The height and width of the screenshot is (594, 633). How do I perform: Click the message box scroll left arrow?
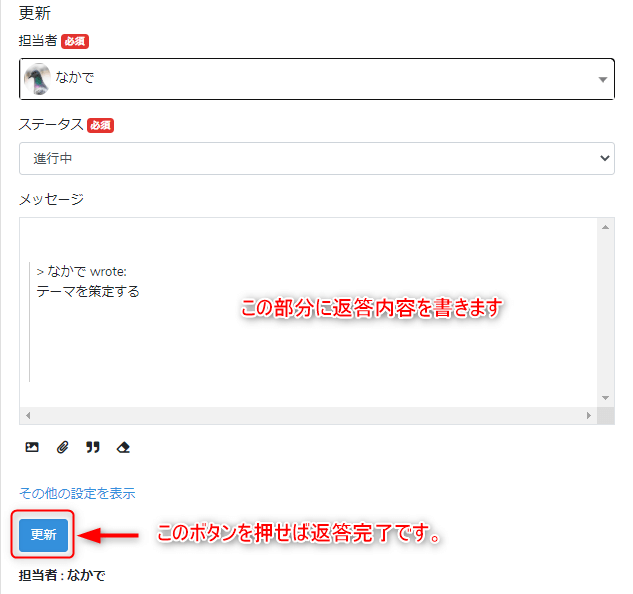pyautogui.click(x=28, y=416)
